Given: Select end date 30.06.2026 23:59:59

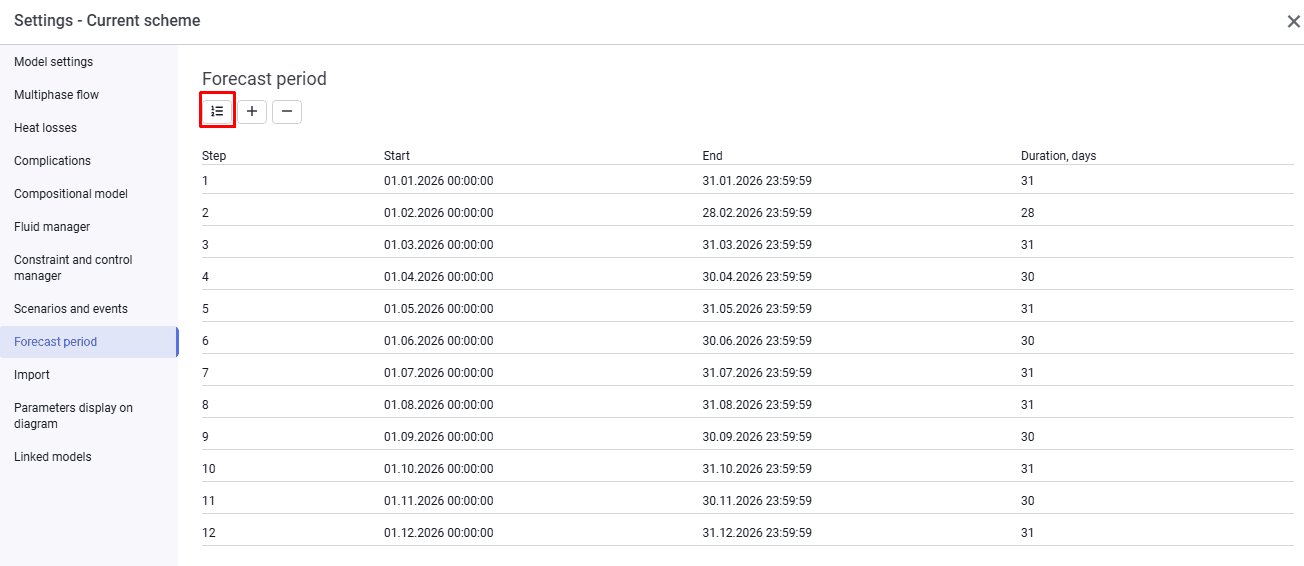Looking at the screenshot, I should (757, 341).
